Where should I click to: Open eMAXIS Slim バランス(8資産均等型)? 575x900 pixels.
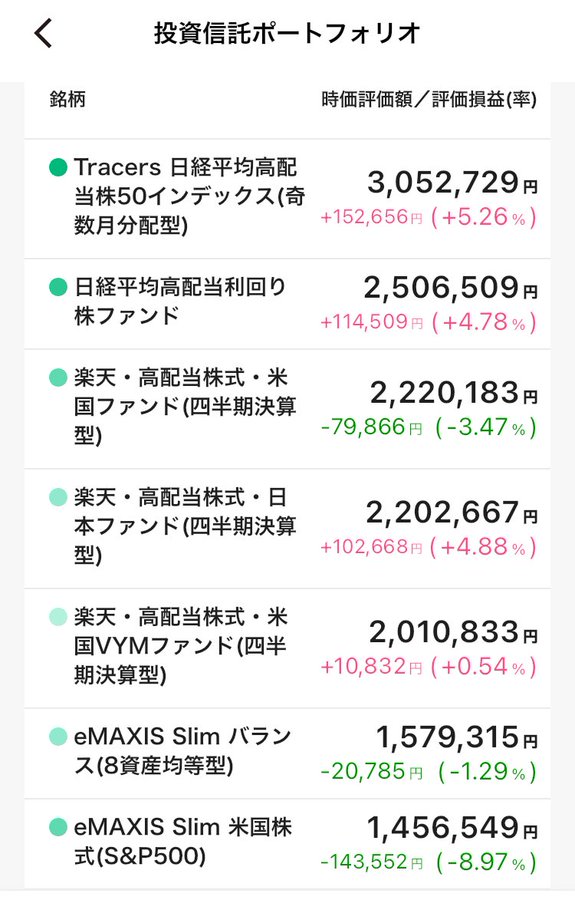coord(287,753)
